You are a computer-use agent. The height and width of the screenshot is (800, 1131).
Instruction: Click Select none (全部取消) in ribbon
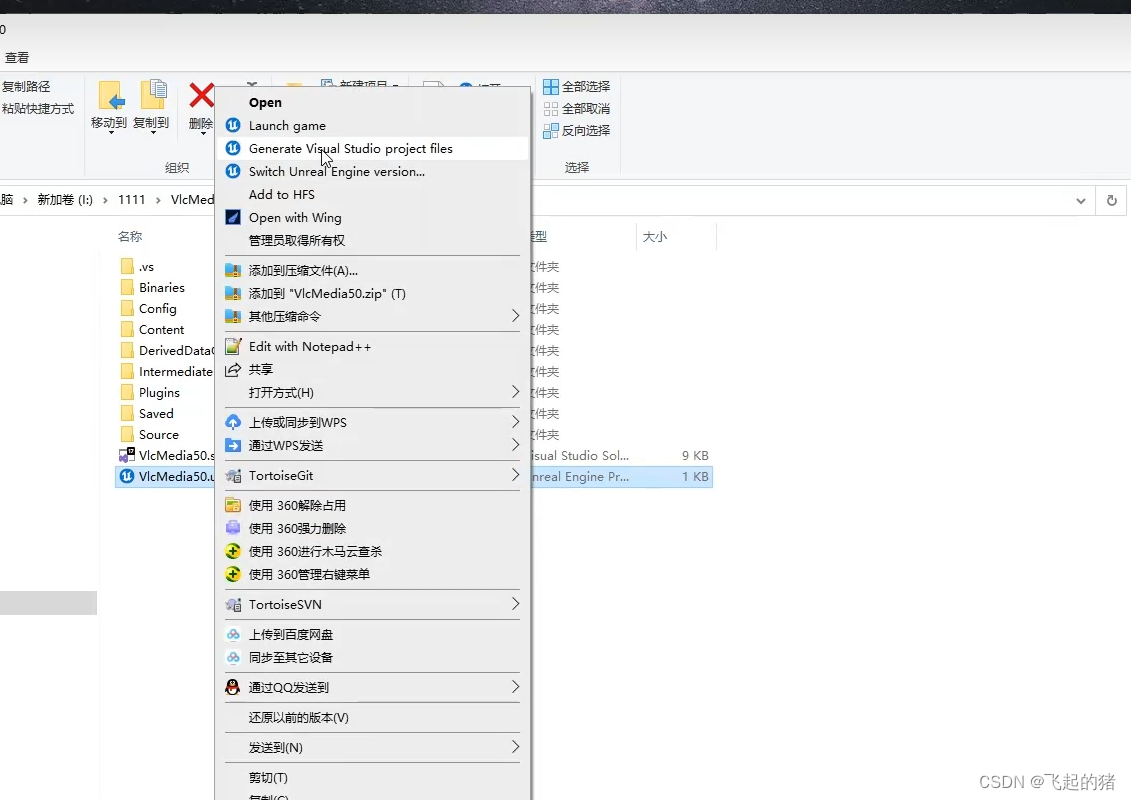pyautogui.click(x=576, y=109)
